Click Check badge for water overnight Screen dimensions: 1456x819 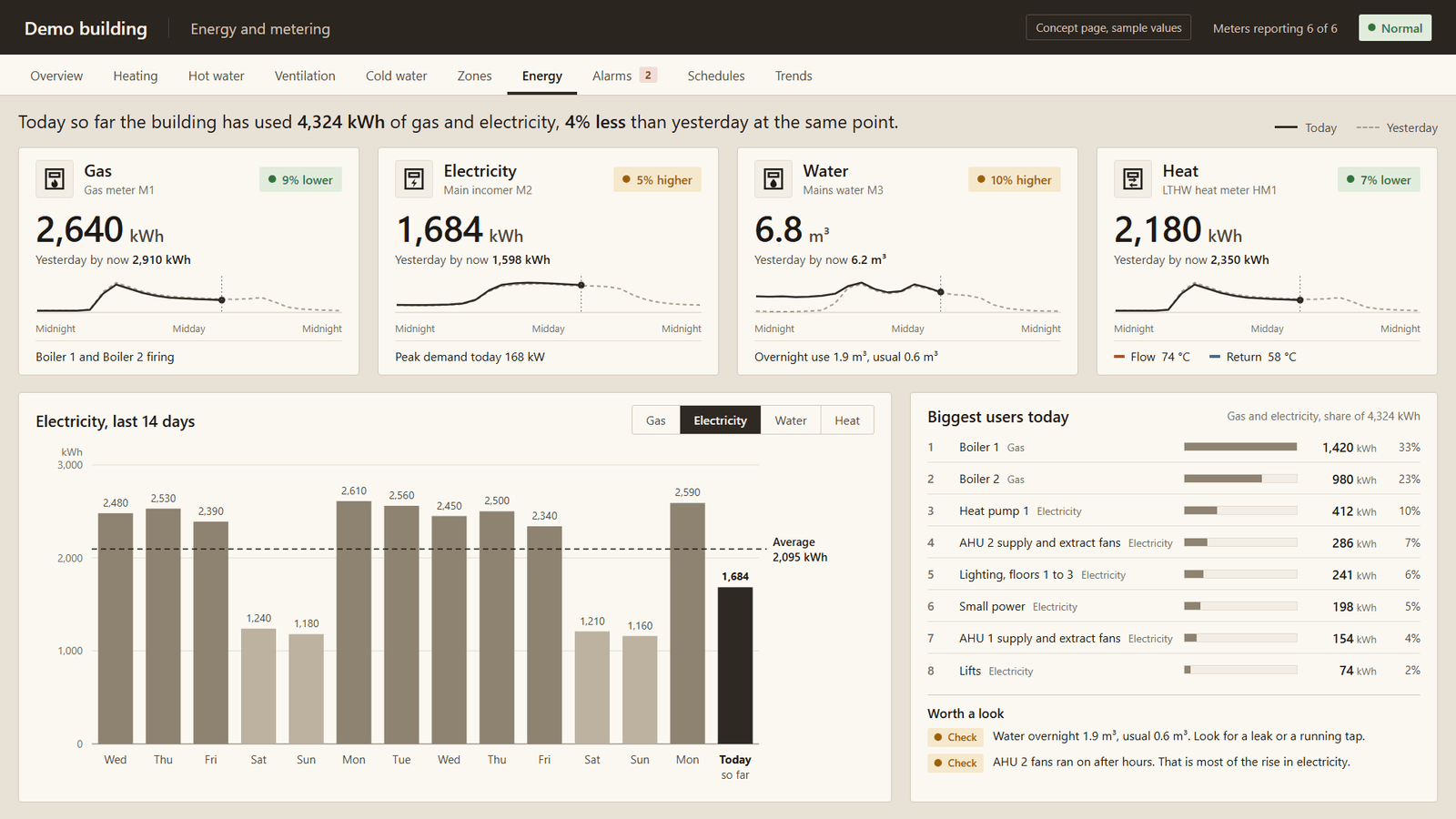(955, 737)
